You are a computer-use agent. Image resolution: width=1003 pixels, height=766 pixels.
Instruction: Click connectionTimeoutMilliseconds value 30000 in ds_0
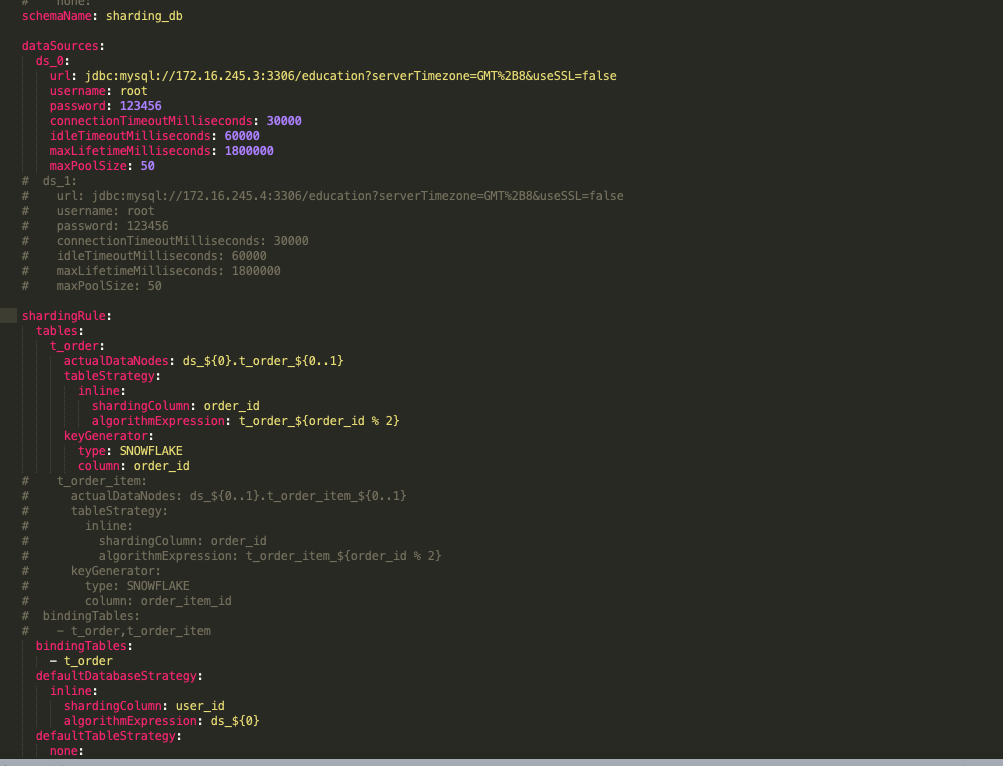284,121
